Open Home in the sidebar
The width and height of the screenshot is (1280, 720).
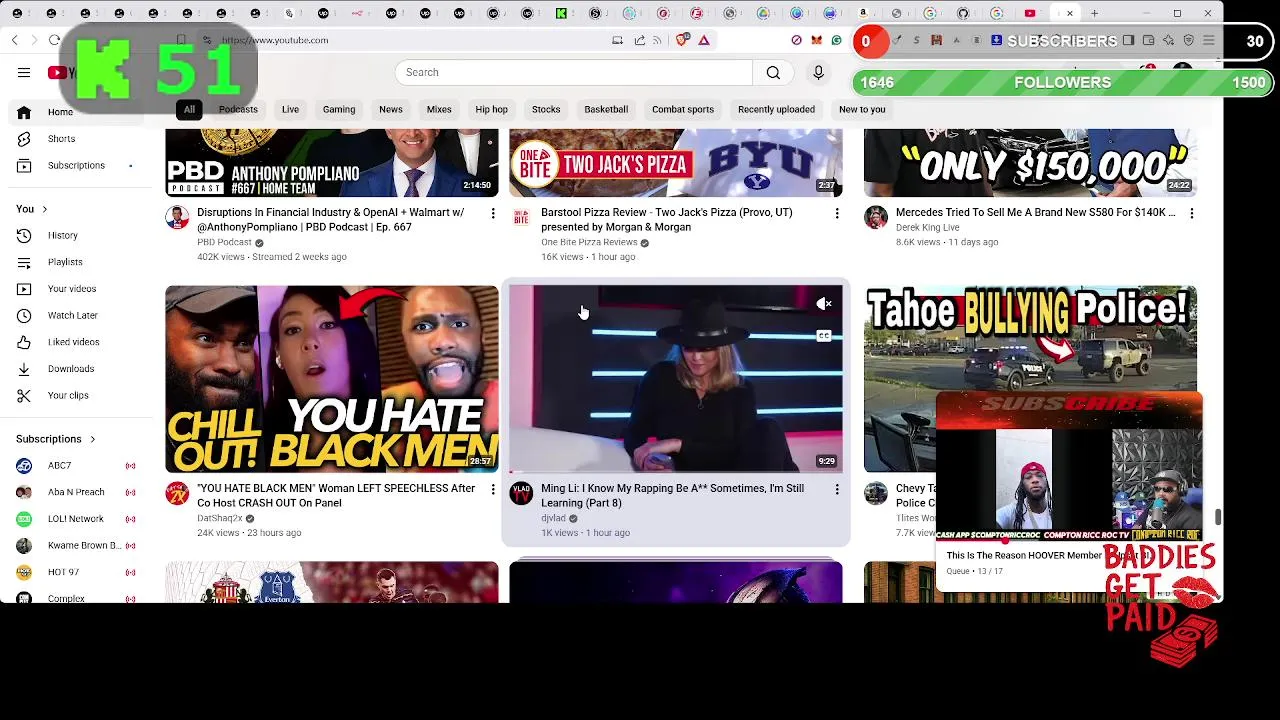click(60, 112)
